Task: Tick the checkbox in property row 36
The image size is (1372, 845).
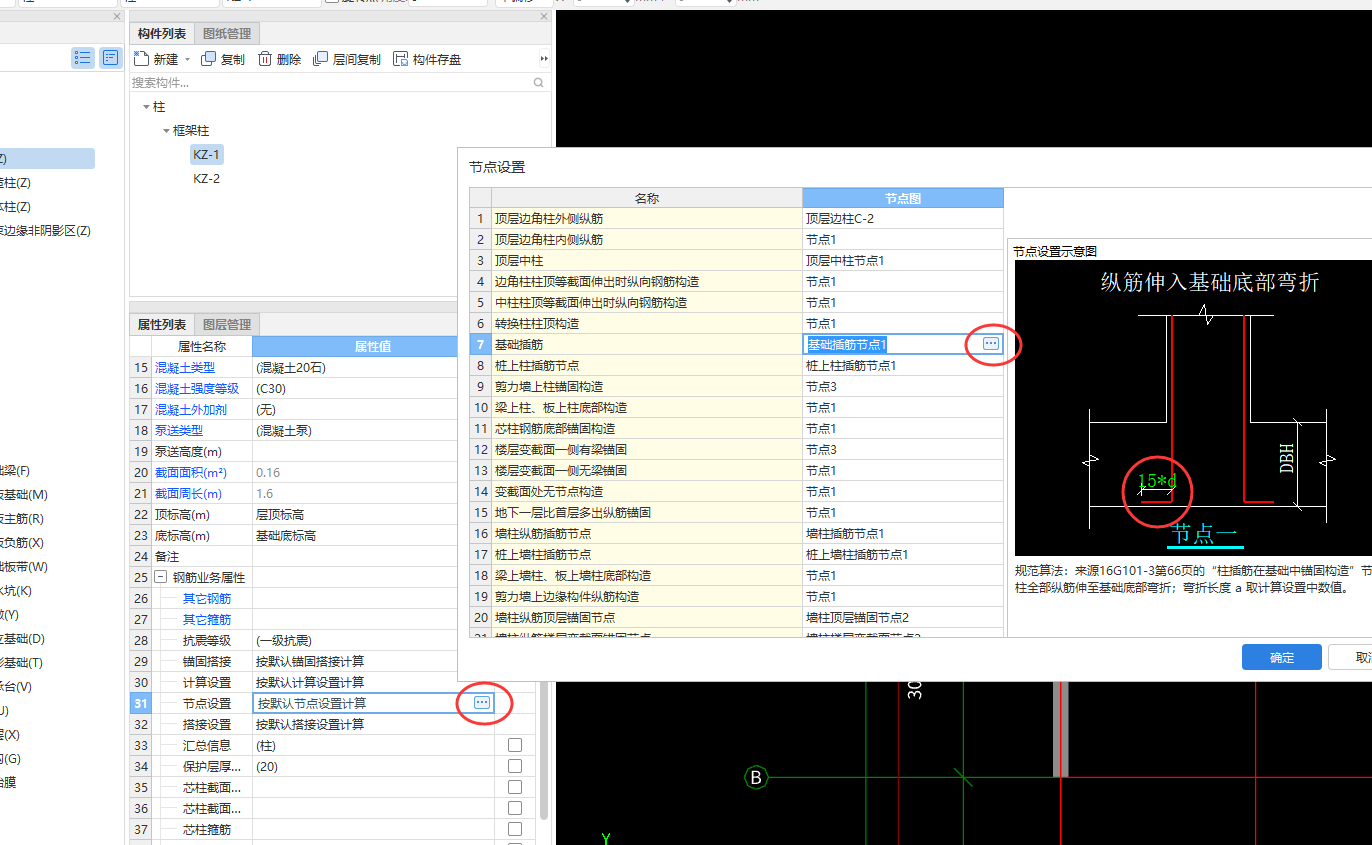Action: pos(515,808)
